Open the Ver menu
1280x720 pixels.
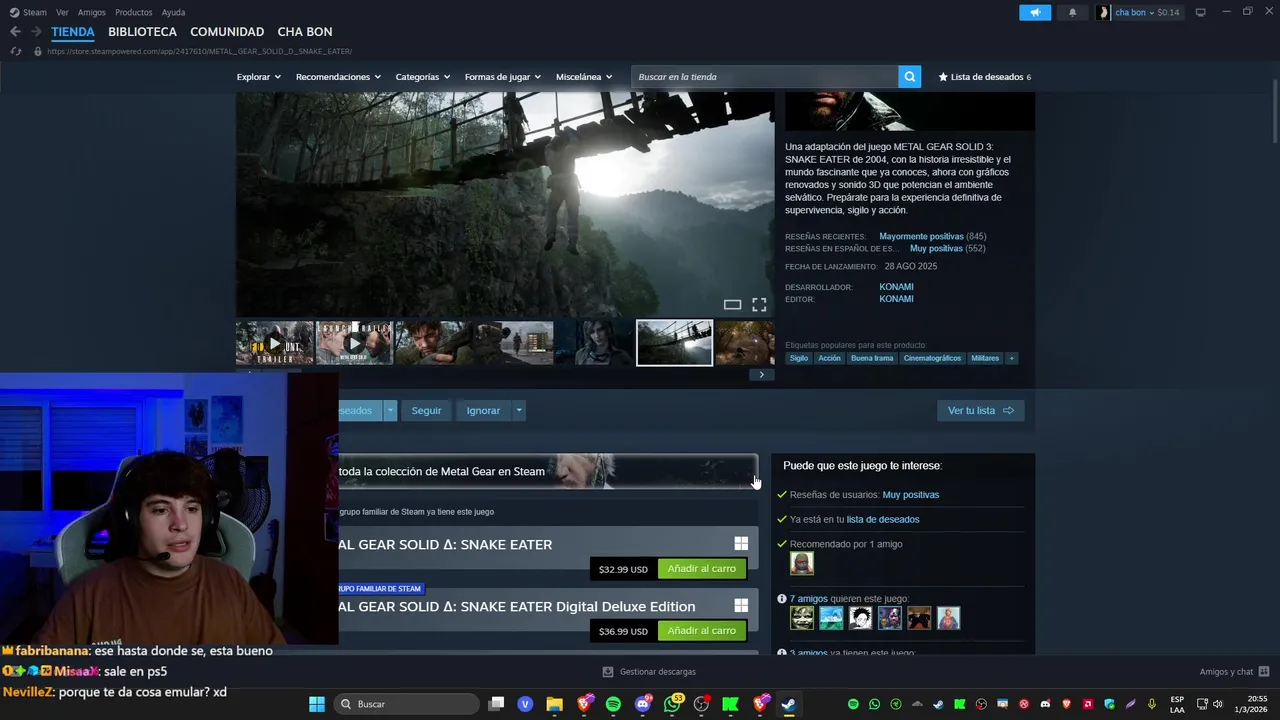(x=62, y=12)
